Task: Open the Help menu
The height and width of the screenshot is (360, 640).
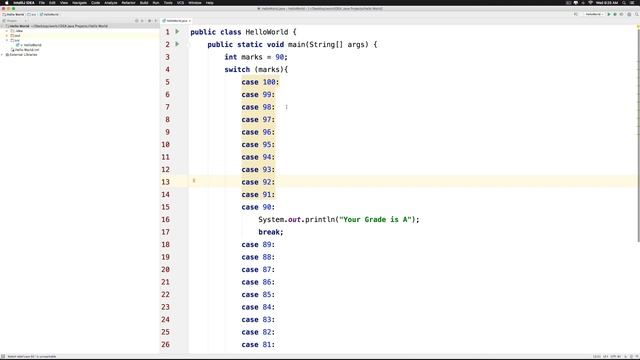Action: (209, 2)
